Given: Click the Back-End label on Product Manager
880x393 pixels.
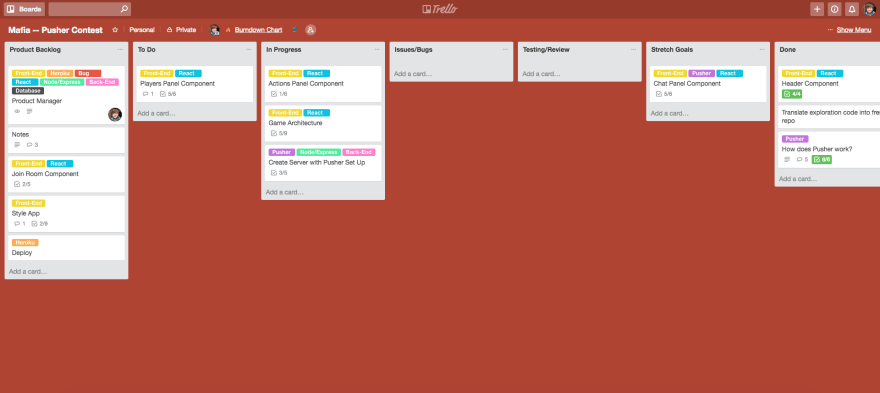Looking at the screenshot, I should (x=102, y=82).
